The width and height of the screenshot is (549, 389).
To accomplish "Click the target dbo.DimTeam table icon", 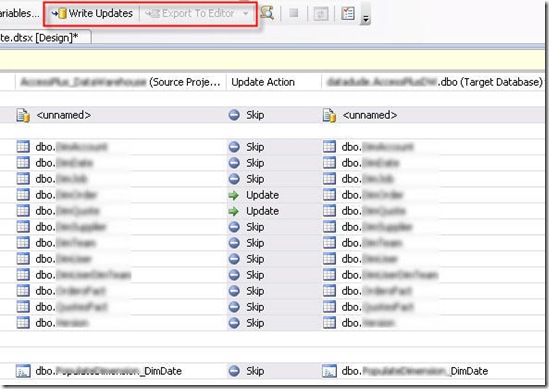I will (x=329, y=243).
